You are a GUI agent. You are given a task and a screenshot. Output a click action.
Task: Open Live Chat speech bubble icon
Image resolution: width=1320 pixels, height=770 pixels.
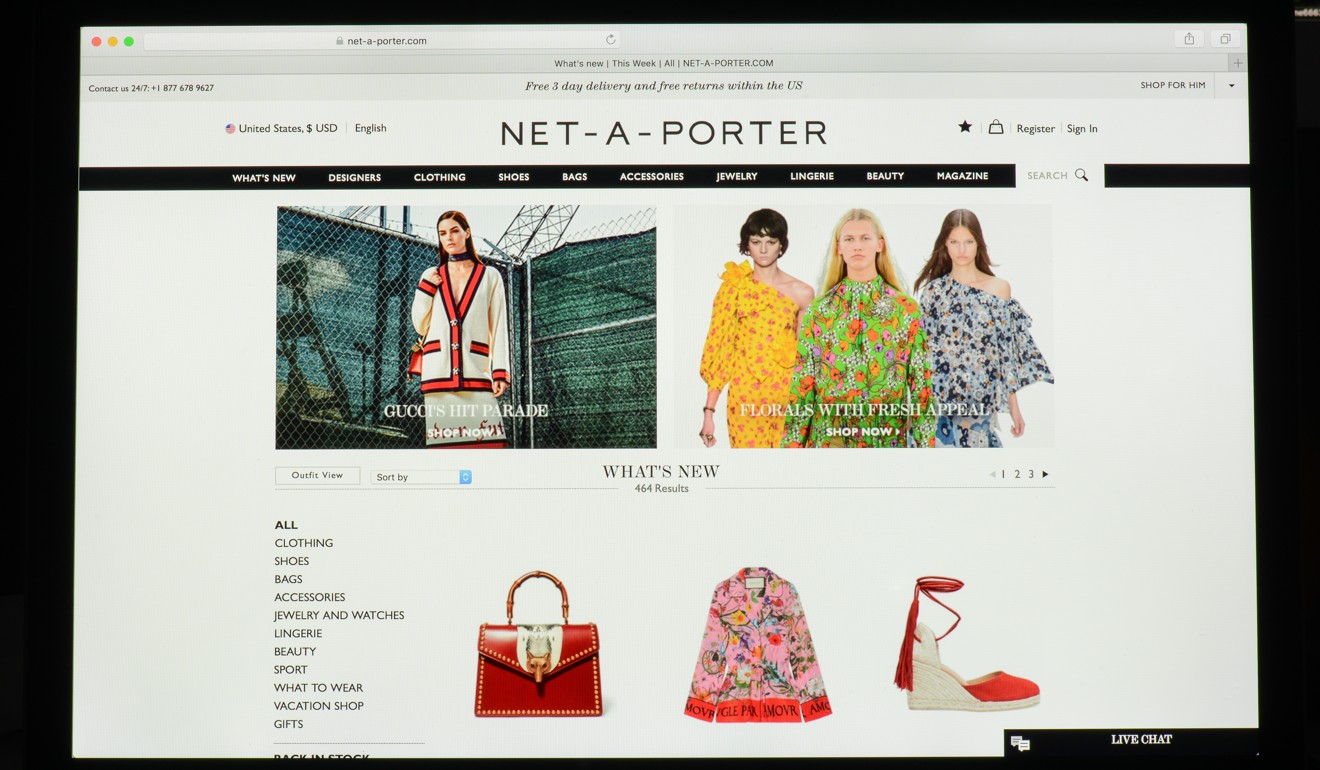coord(1020,742)
